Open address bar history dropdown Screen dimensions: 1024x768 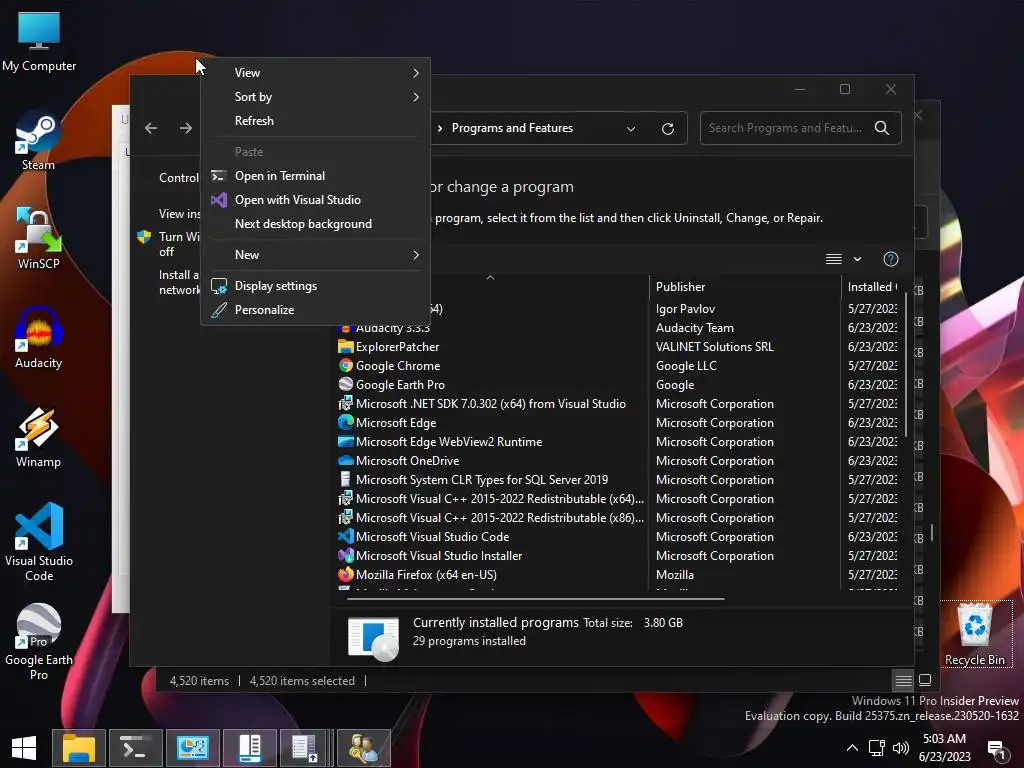(x=631, y=129)
